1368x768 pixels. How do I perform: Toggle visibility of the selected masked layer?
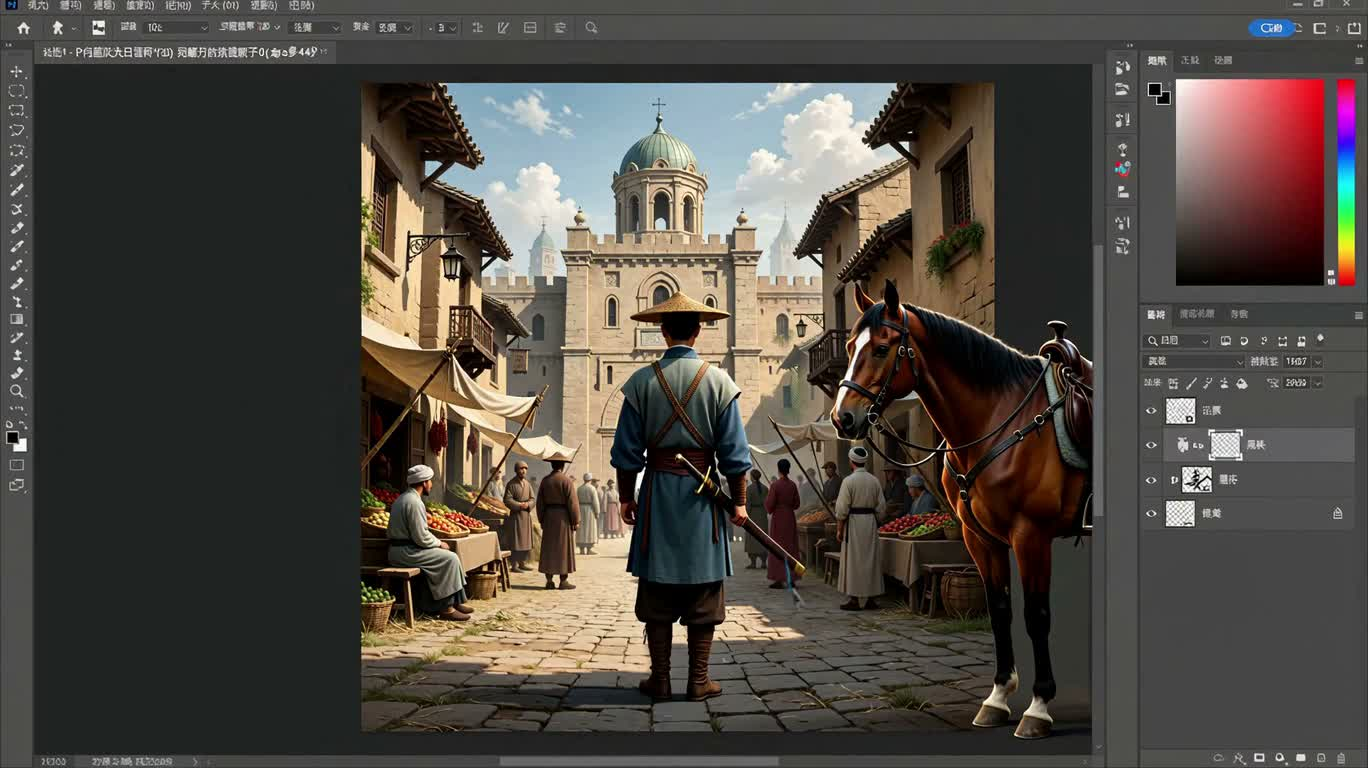pyautogui.click(x=1151, y=445)
